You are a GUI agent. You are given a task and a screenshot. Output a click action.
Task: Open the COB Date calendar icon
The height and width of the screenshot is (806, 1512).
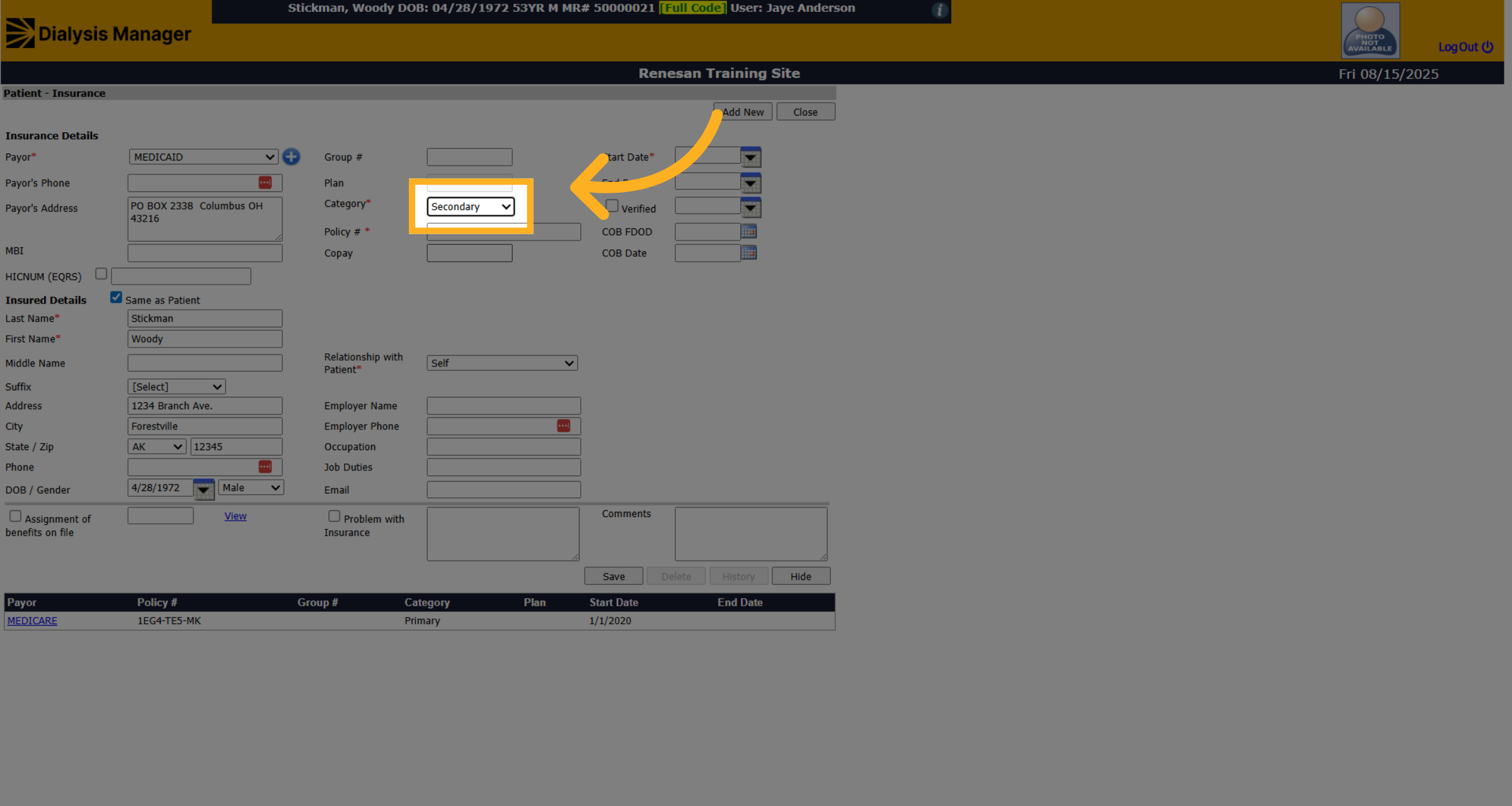point(748,253)
